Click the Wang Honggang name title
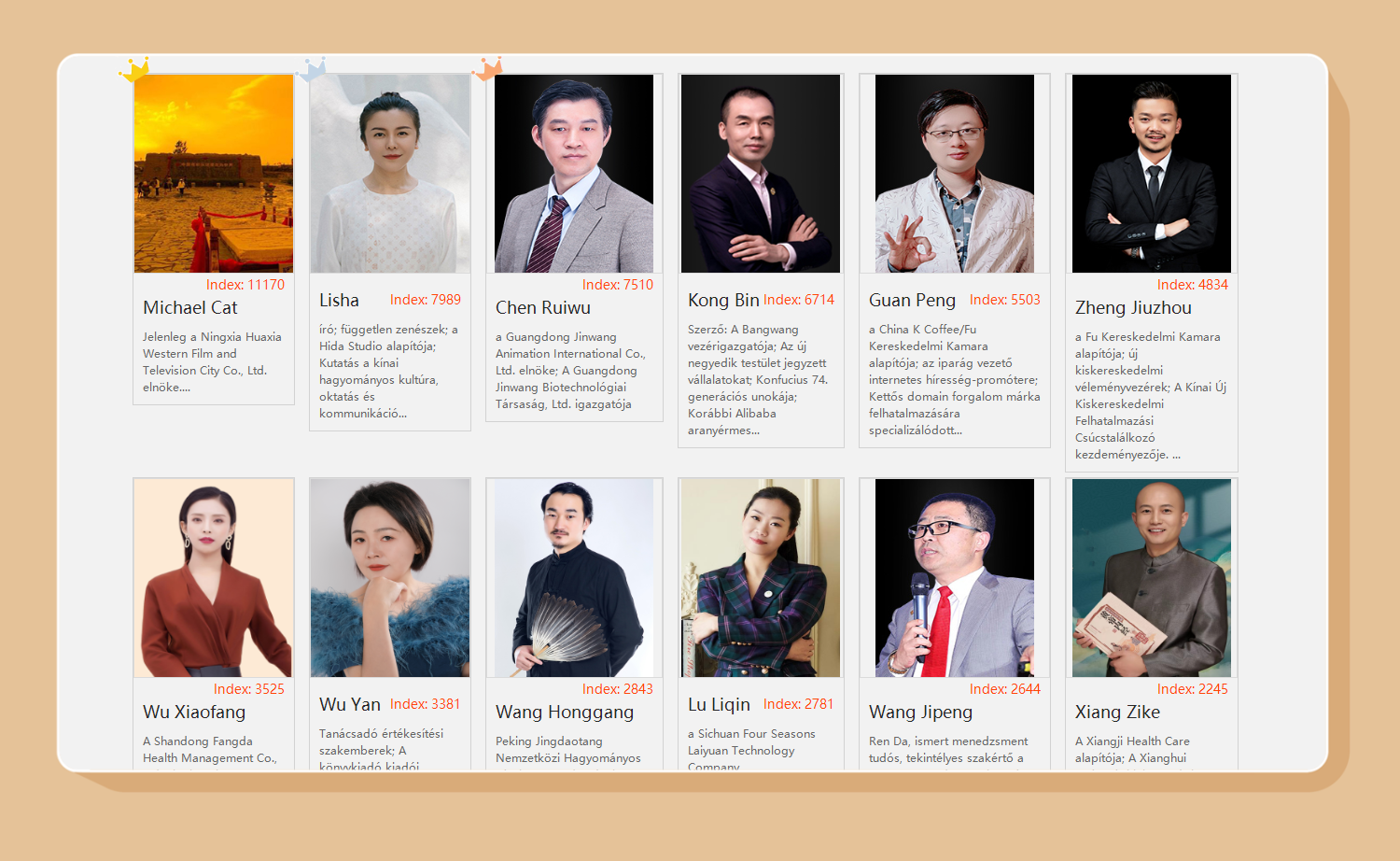Image resolution: width=1400 pixels, height=861 pixels. click(565, 712)
